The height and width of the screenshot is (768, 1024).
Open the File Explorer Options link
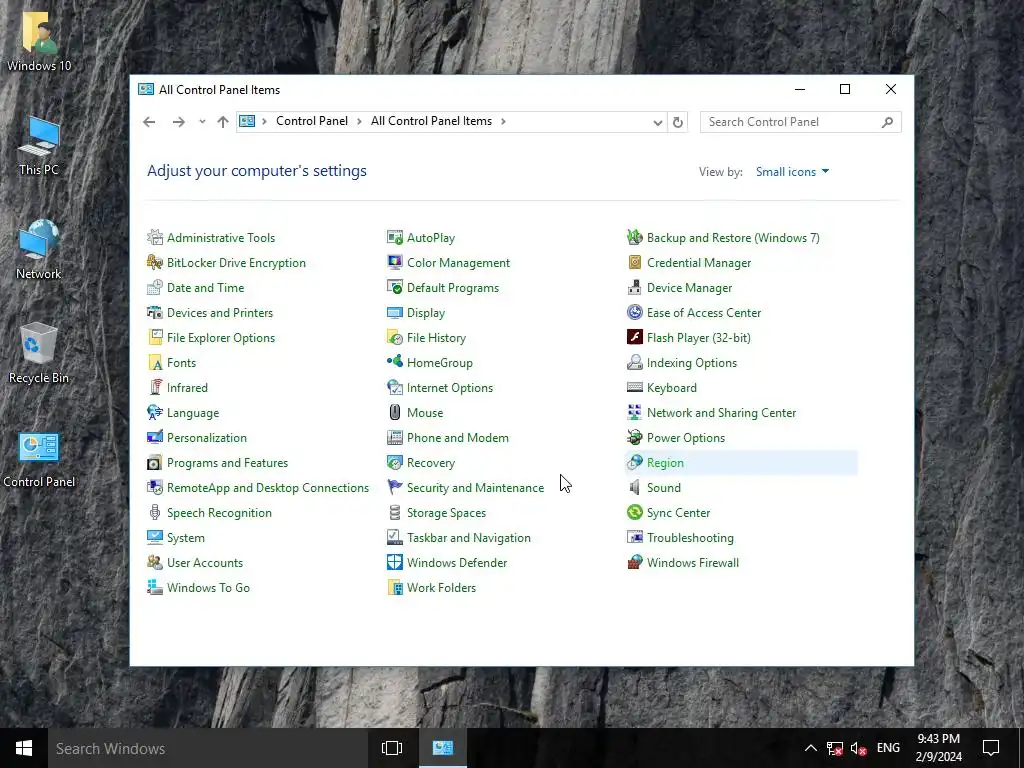221,338
